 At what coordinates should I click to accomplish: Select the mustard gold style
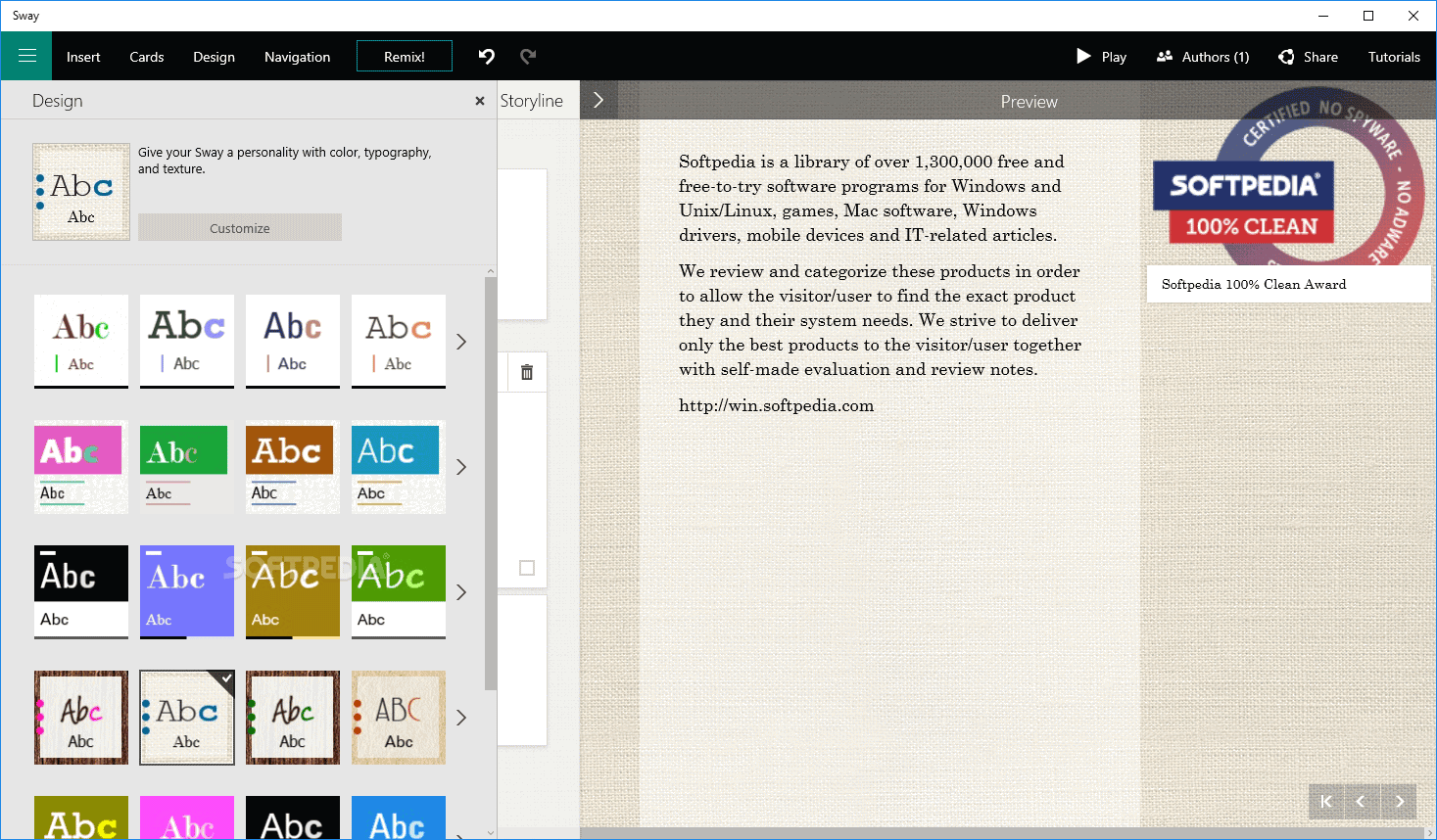[x=293, y=592]
